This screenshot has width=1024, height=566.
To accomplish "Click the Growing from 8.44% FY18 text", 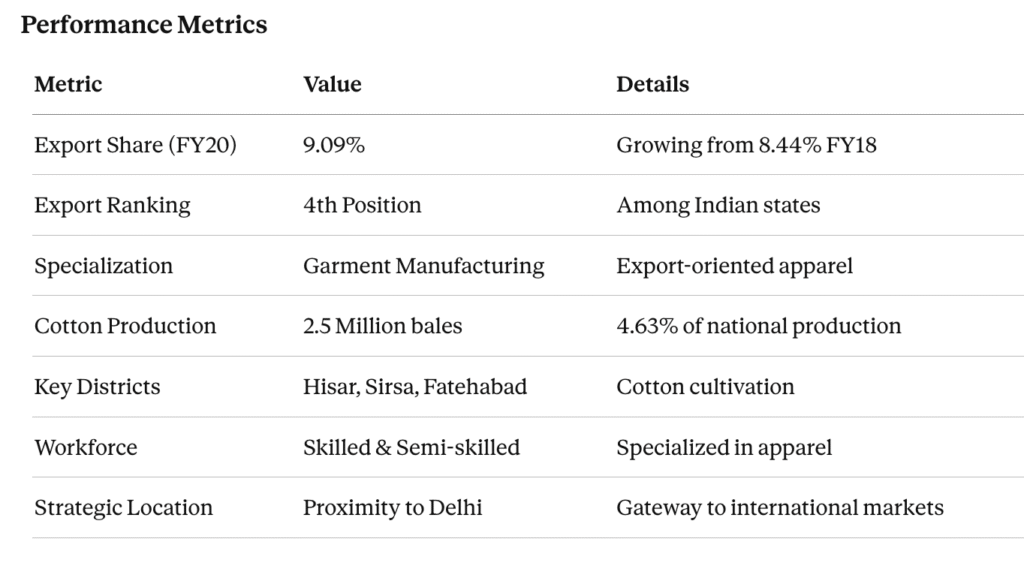I will pyautogui.click(x=746, y=145).
